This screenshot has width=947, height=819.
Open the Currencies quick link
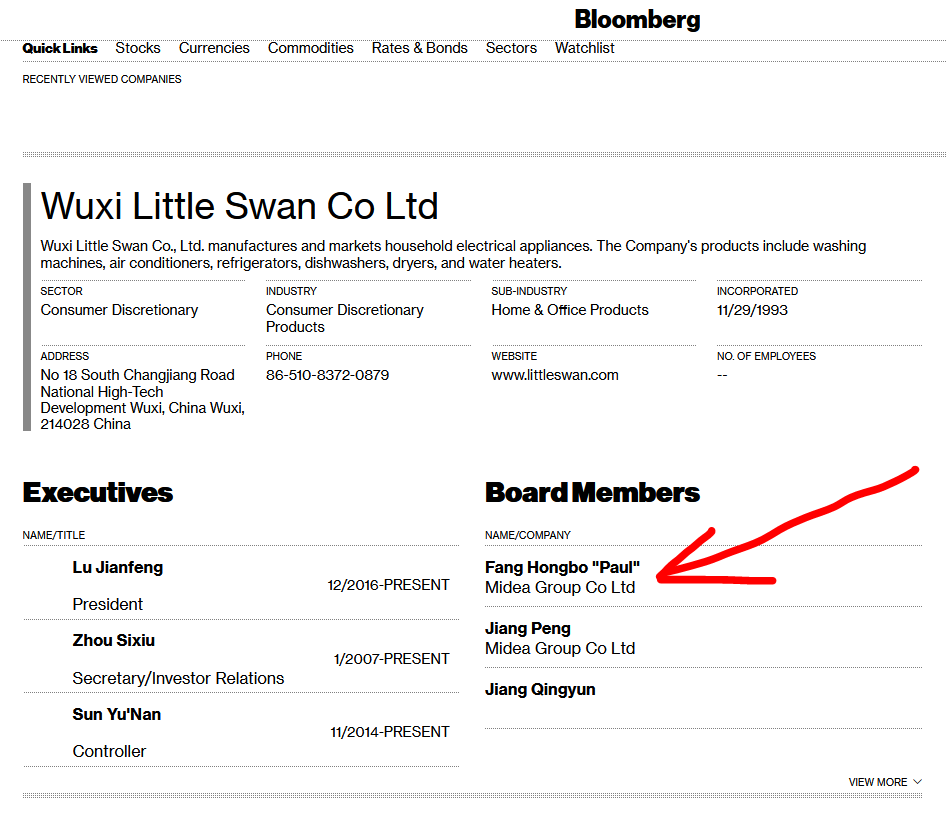(x=214, y=48)
